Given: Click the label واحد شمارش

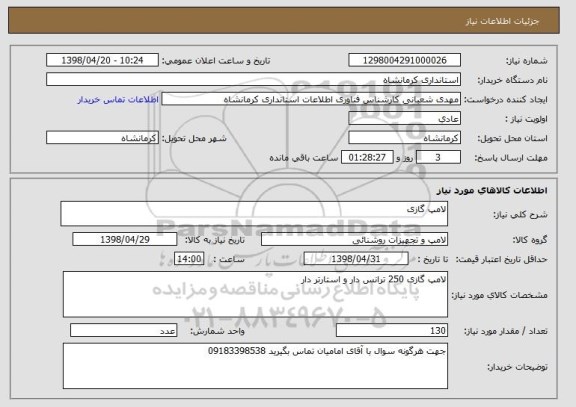Looking at the screenshot, I should 217,331.
